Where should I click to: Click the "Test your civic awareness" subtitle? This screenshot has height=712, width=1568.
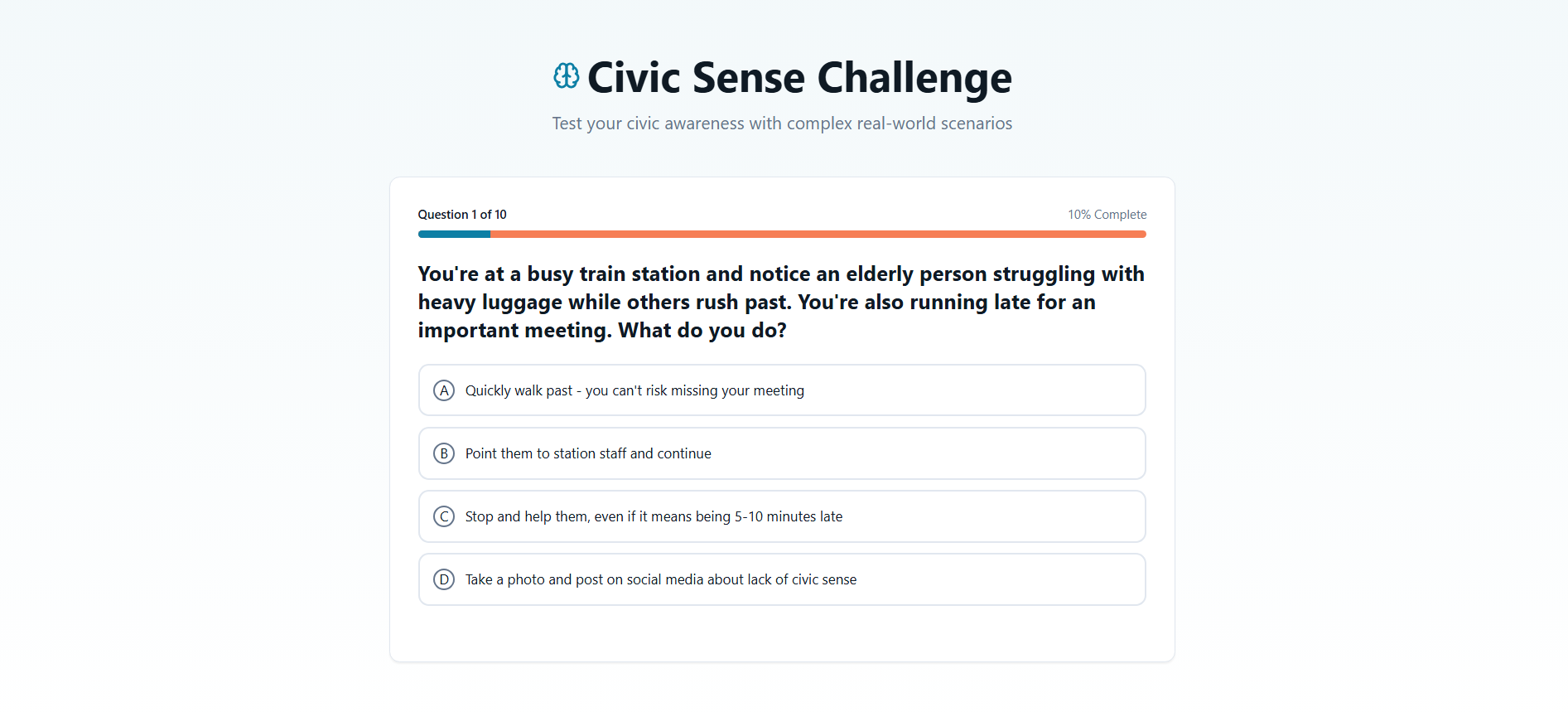point(782,124)
